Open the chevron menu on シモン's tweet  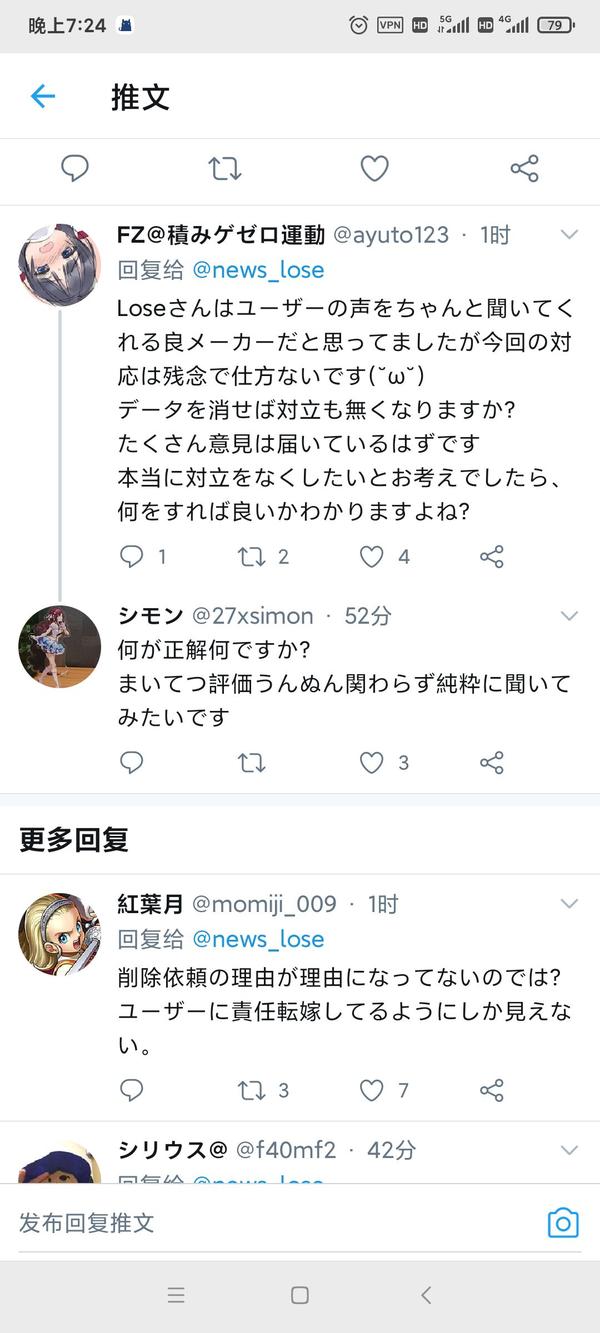569,615
